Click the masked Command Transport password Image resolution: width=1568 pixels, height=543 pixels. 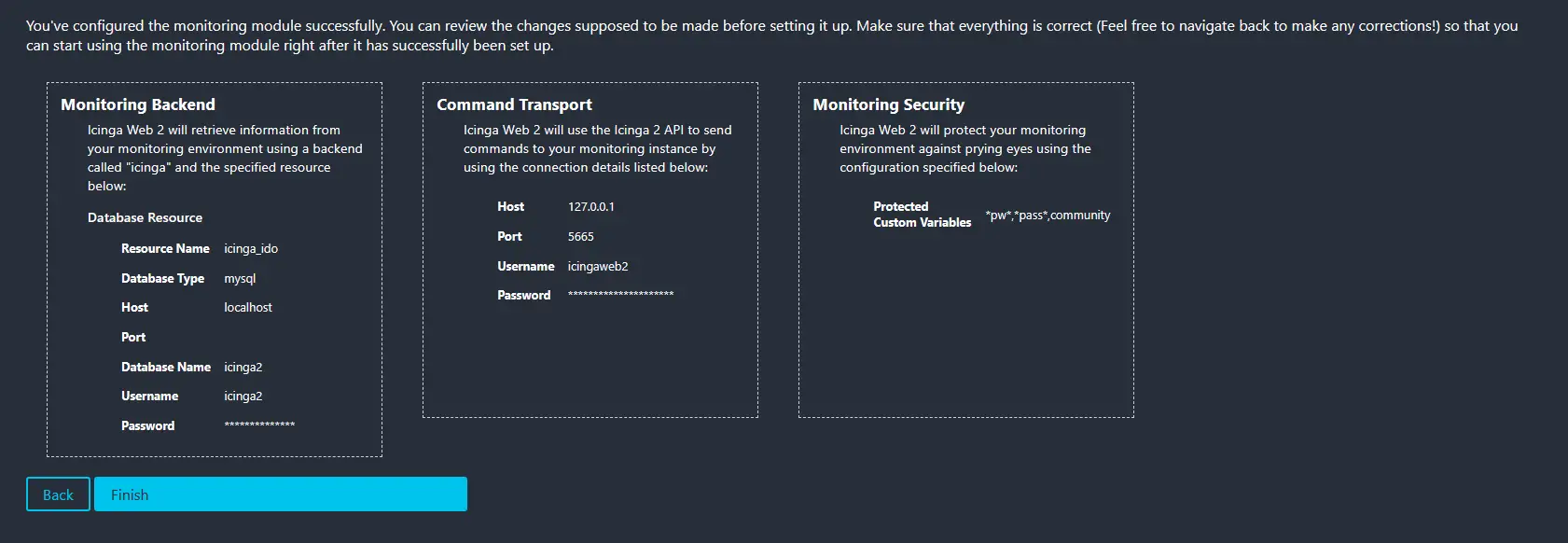620,295
